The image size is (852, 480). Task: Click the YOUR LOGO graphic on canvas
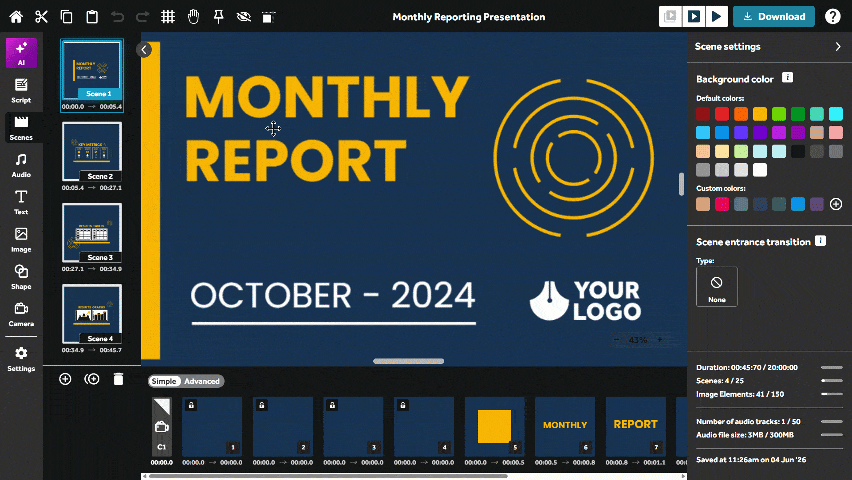[x=585, y=301]
